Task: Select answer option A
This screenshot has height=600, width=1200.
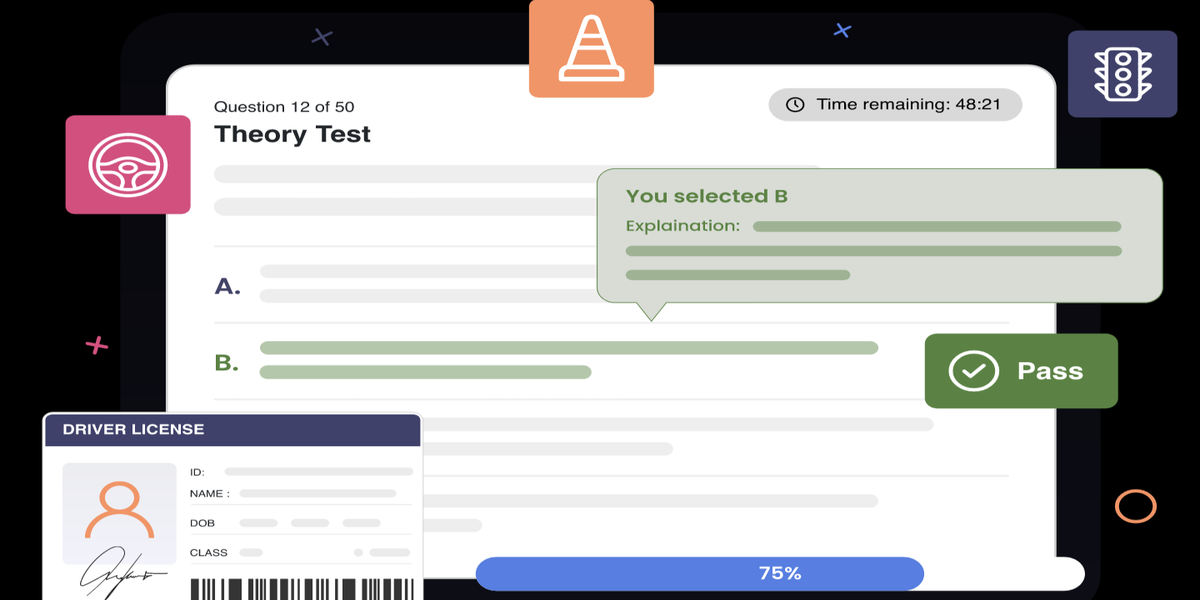Action: click(x=228, y=287)
